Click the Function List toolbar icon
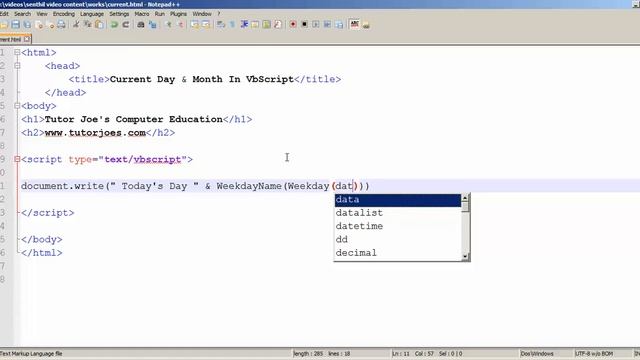The image size is (640, 360). click(278, 24)
